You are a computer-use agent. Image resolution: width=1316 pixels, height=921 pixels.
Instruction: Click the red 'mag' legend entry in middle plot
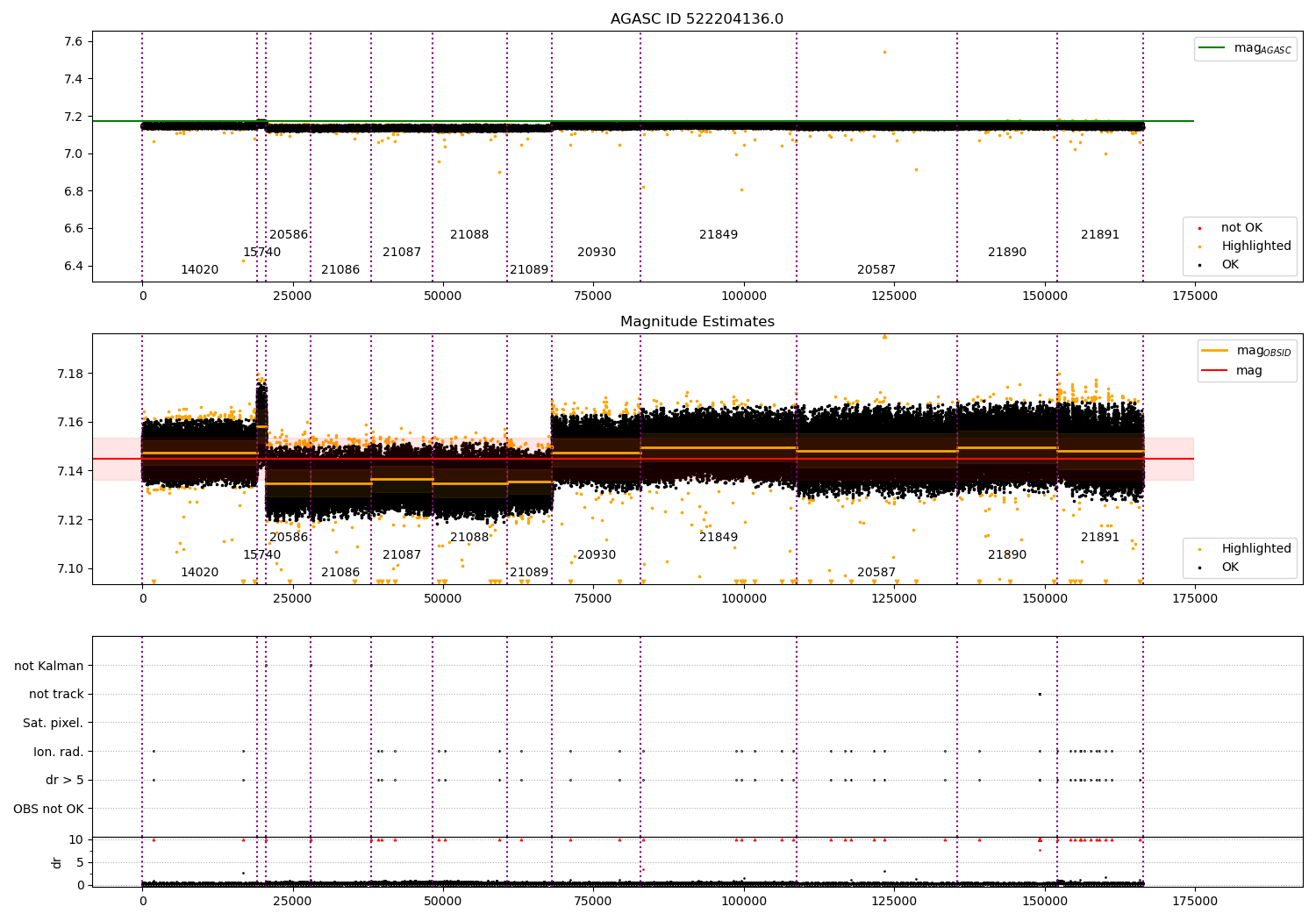point(1233,371)
